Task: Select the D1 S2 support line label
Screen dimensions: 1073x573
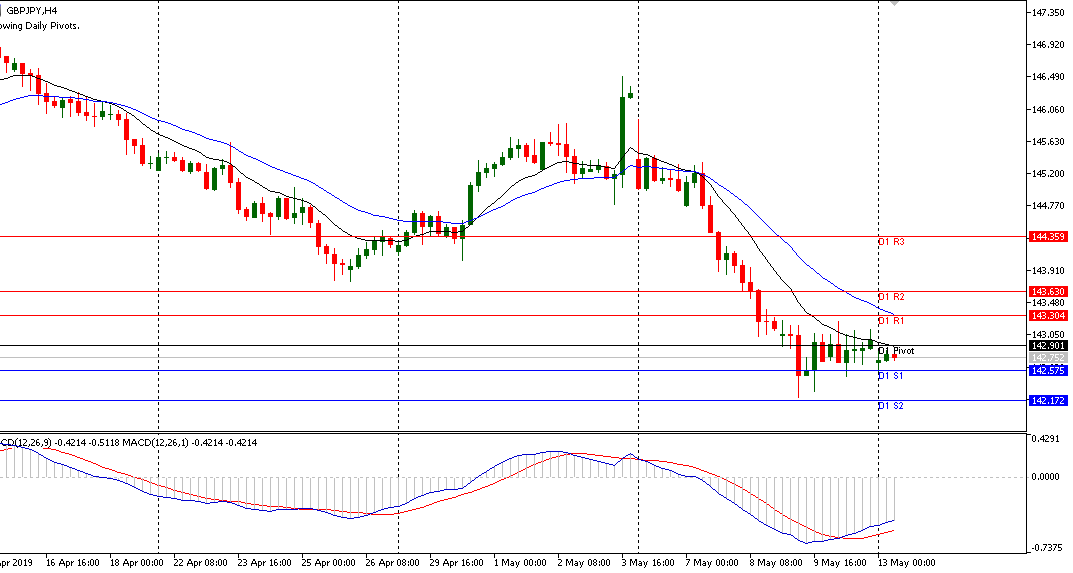Action: (891, 406)
